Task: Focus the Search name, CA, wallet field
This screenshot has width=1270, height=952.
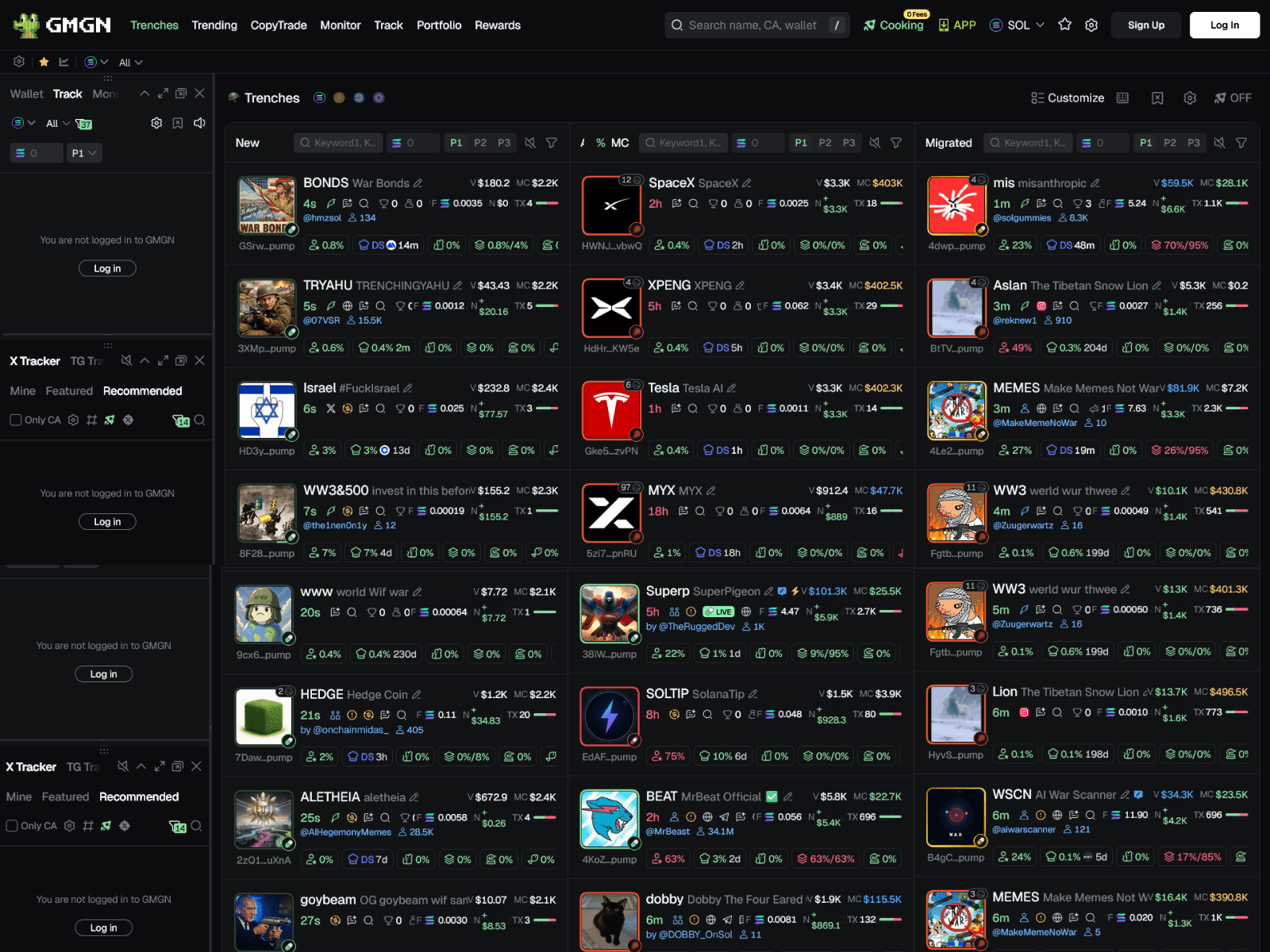Action: point(757,25)
